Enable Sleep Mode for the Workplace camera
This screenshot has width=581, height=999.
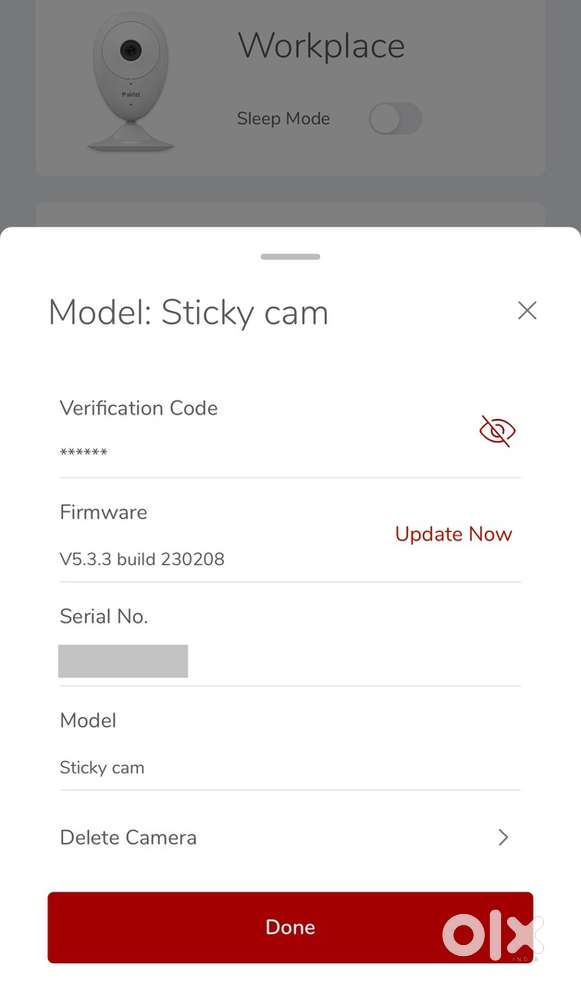point(394,118)
